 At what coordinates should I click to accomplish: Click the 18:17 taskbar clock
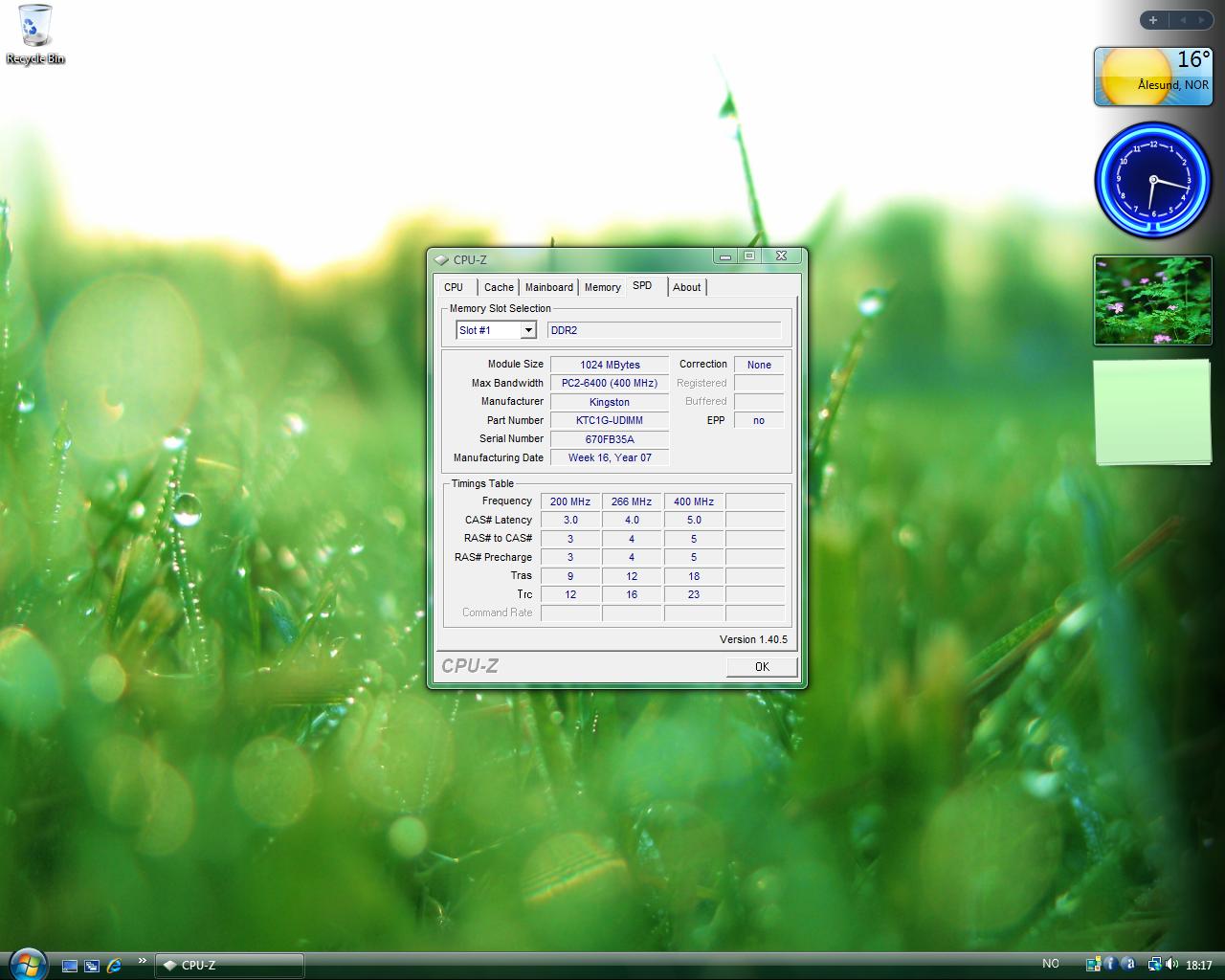click(x=1199, y=965)
